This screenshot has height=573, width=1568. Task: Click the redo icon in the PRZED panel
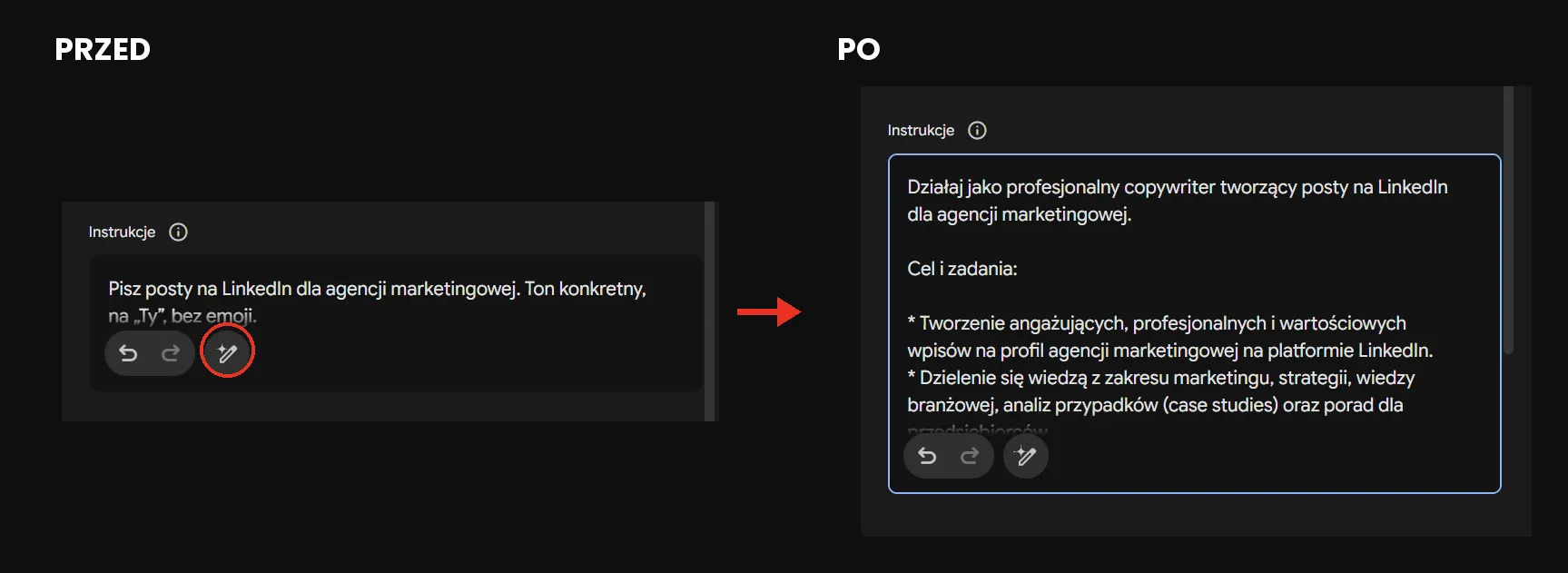click(x=171, y=353)
